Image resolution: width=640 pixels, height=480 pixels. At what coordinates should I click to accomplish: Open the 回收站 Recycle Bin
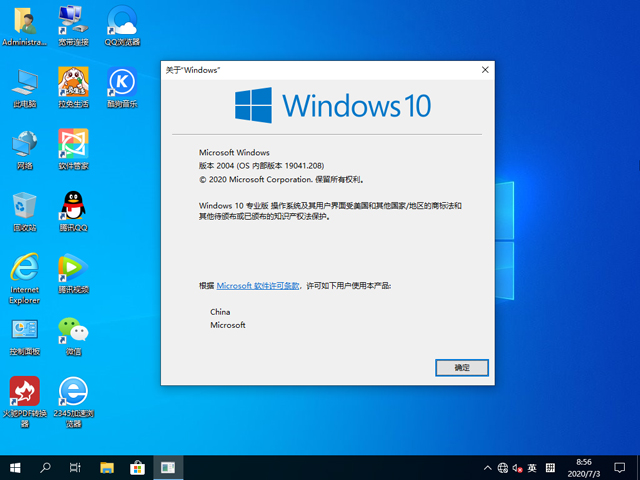24,211
